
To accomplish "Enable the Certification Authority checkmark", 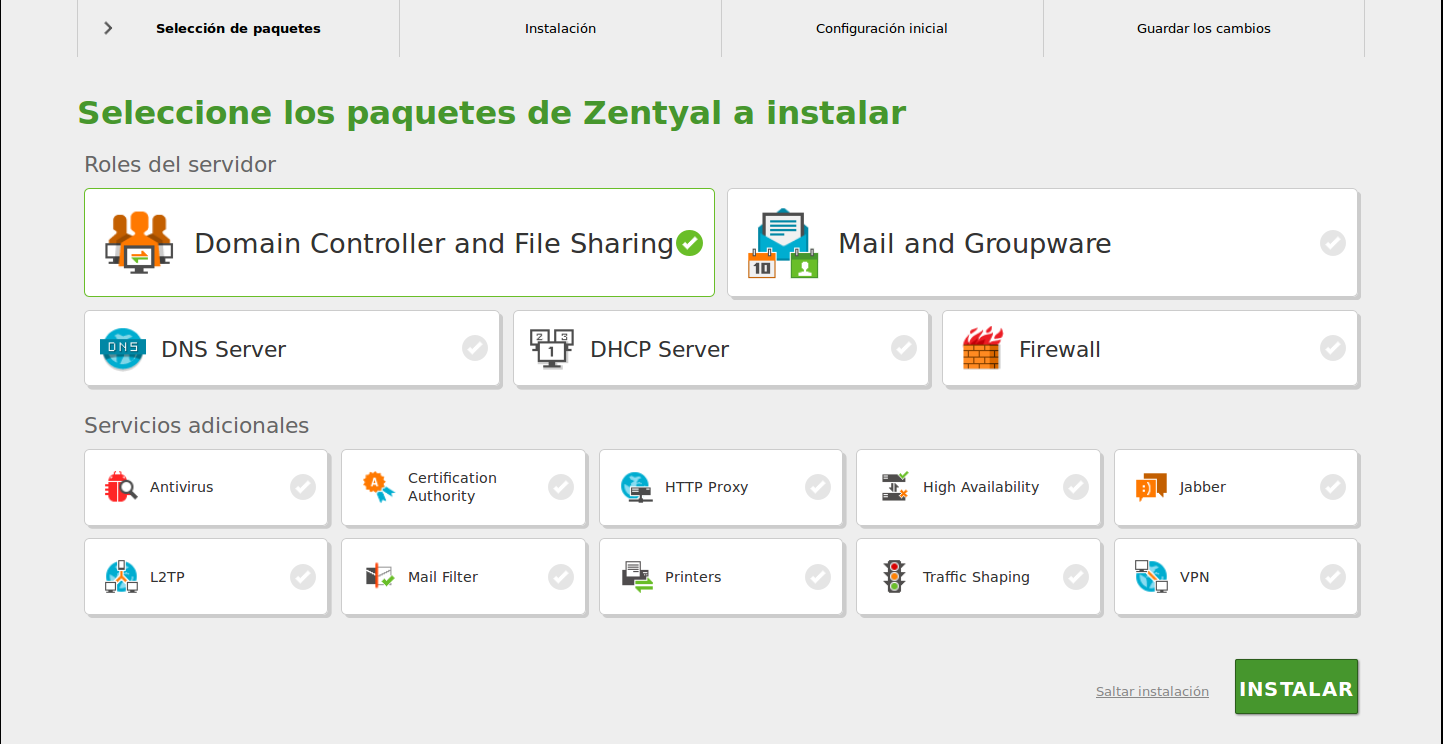I will (561, 487).
